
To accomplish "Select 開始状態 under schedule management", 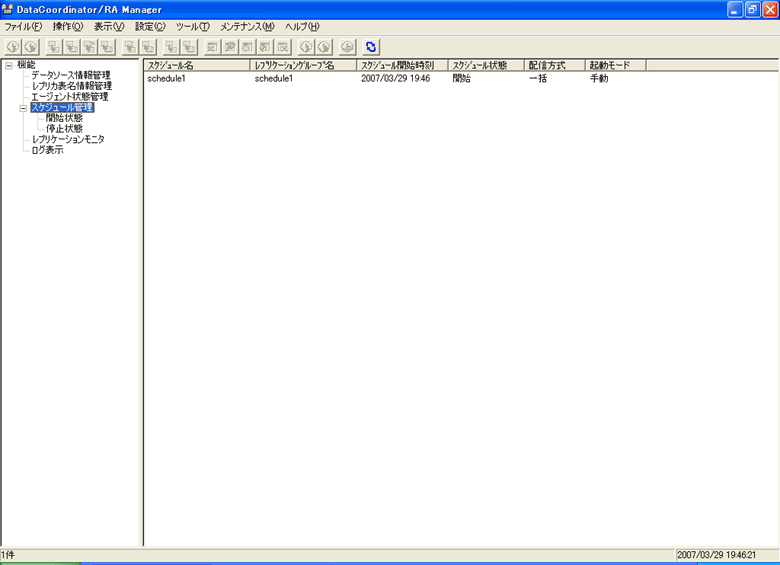I will (x=65, y=118).
